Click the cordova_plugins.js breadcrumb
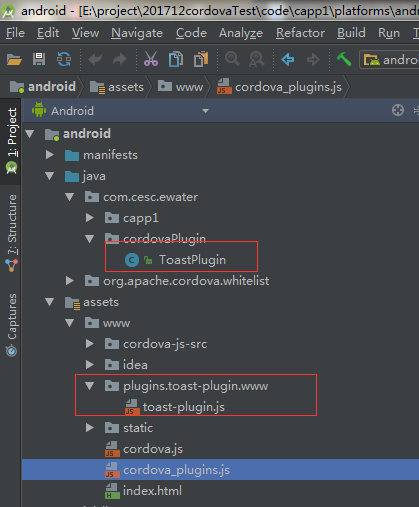This screenshot has width=419, height=507. tap(279, 87)
